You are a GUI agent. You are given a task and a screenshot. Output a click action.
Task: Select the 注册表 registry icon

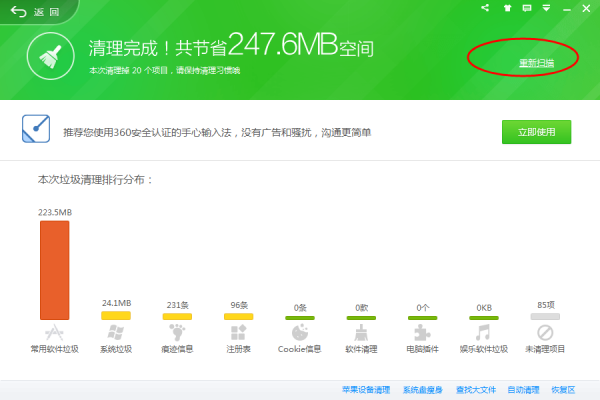(238, 332)
